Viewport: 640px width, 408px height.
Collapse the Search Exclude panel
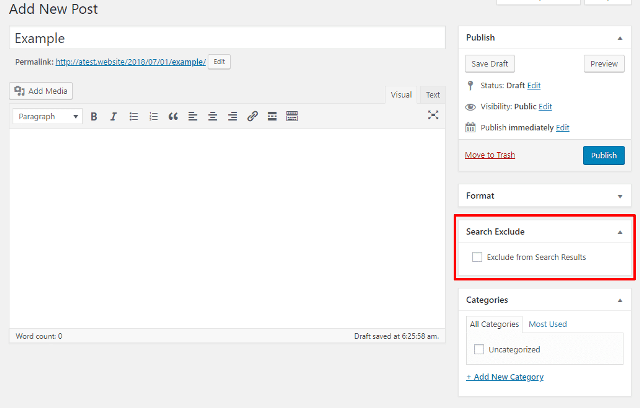pyautogui.click(x=620, y=232)
